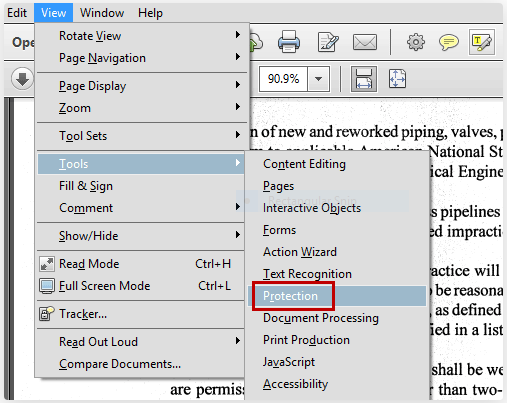
Task: Choose Compare Documents... menu item
Action: (x=141, y=364)
